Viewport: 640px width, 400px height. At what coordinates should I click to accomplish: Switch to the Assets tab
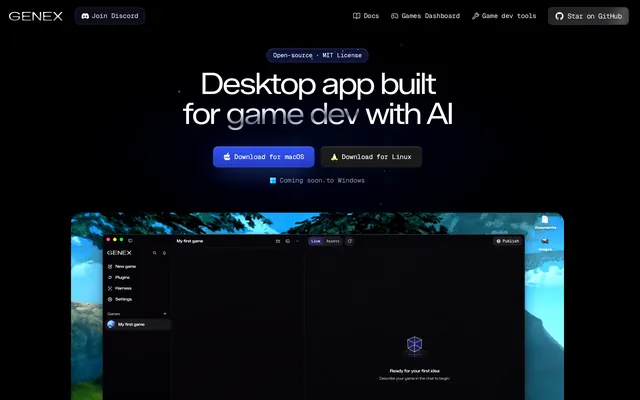[333, 241]
